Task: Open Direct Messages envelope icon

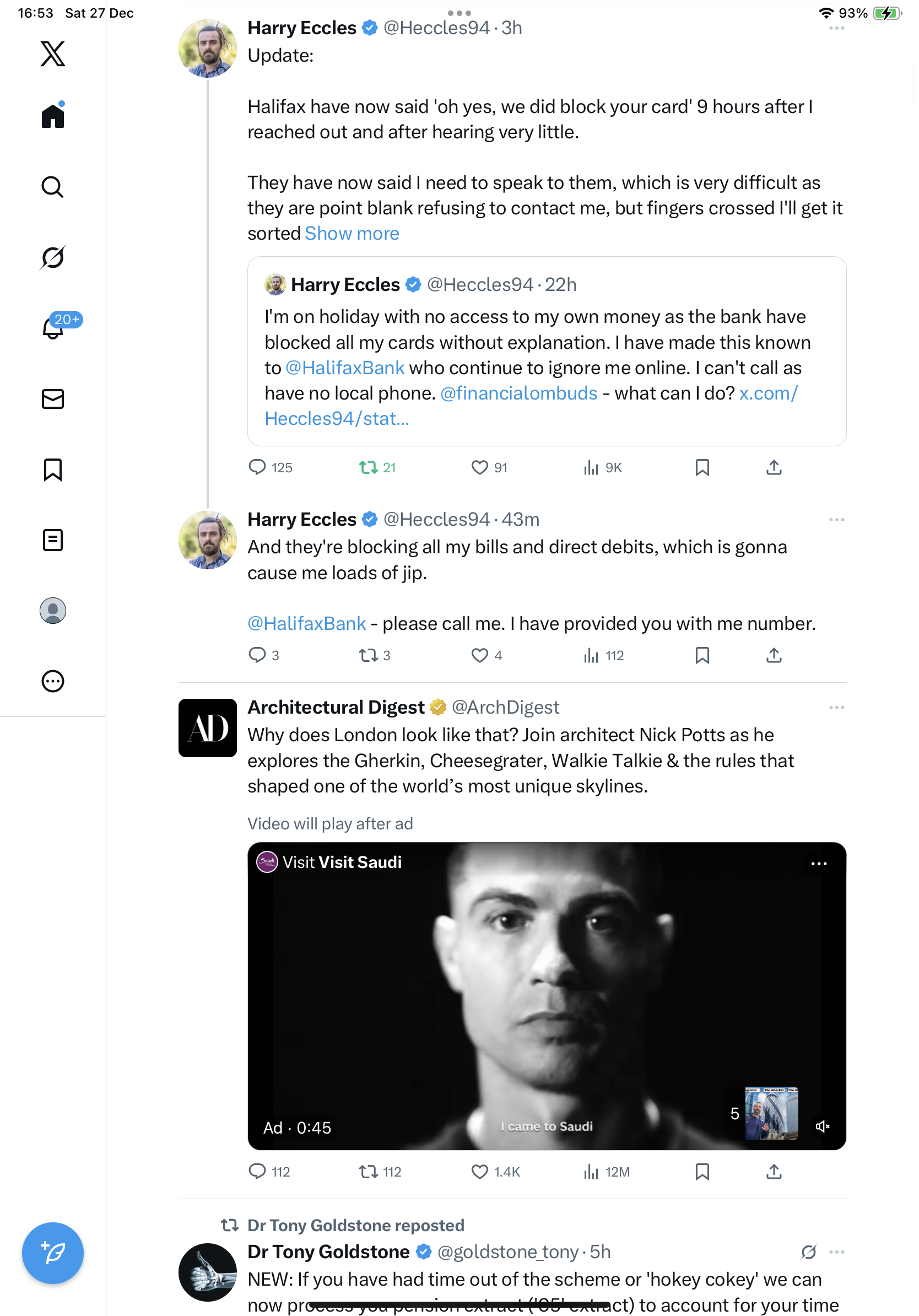Action: coord(53,399)
